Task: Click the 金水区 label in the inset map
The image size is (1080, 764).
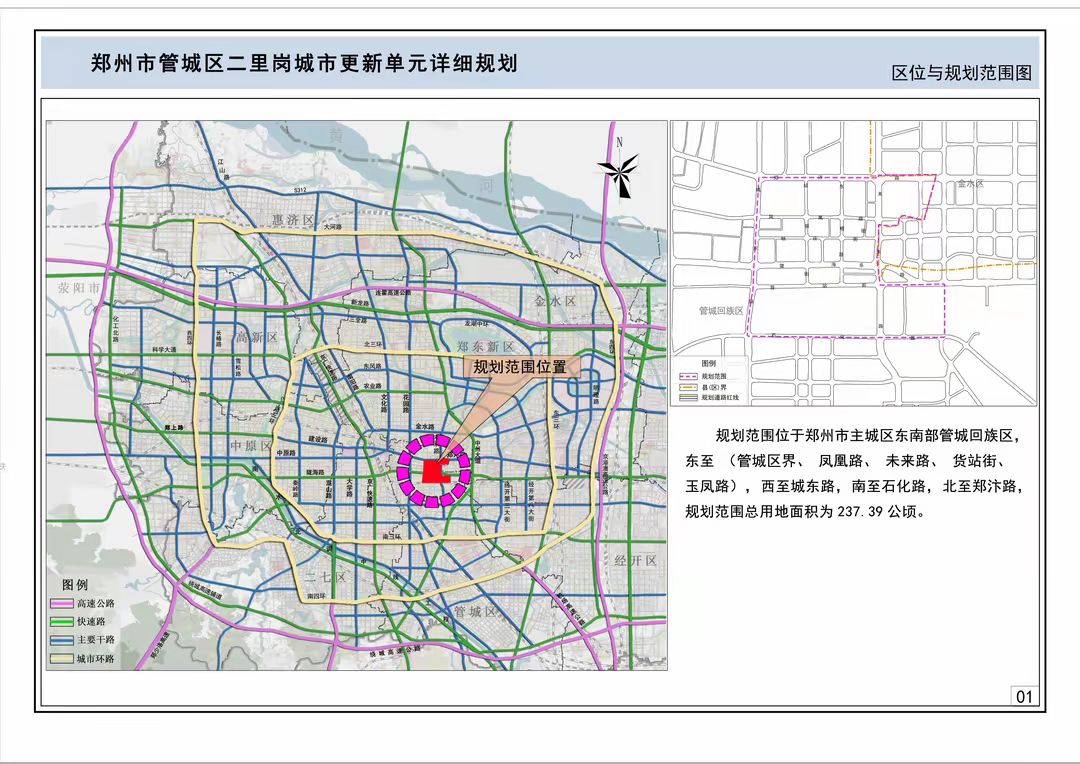Action: [x=970, y=184]
